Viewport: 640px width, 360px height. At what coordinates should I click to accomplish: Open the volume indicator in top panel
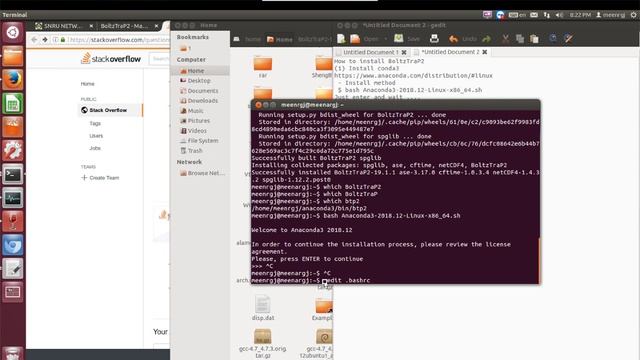click(559, 15)
